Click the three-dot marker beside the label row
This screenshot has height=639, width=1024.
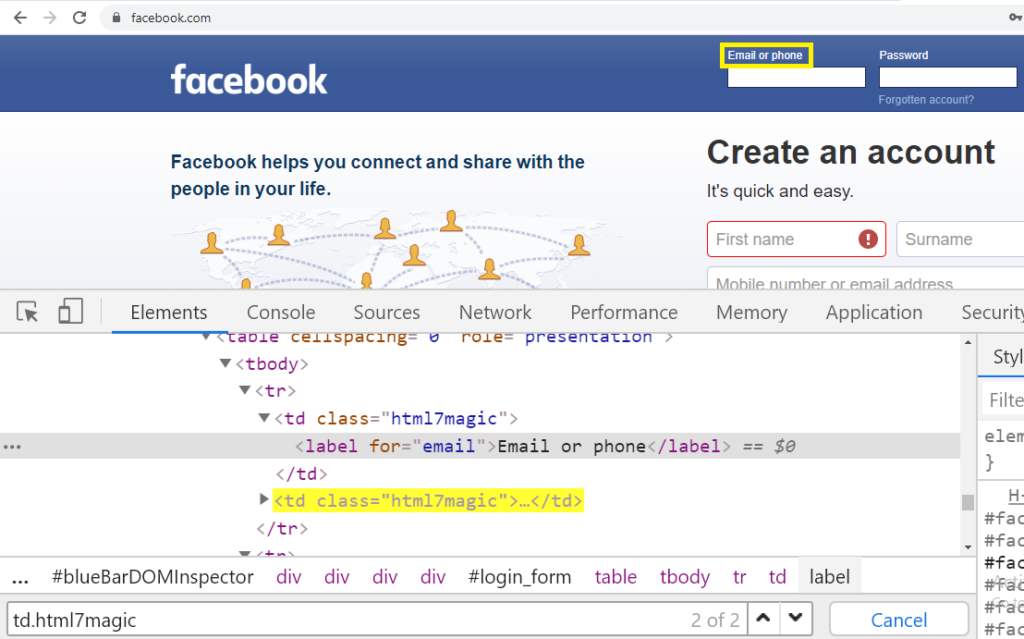[x=12, y=447]
